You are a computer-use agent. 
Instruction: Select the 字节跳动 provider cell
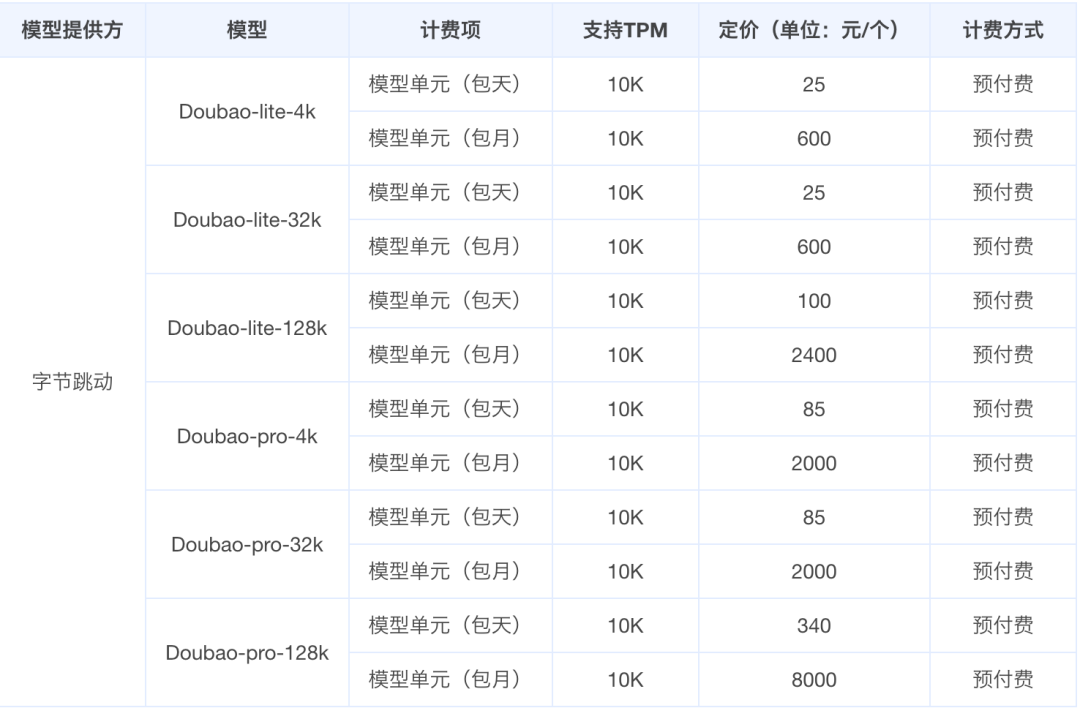click(x=72, y=382)
